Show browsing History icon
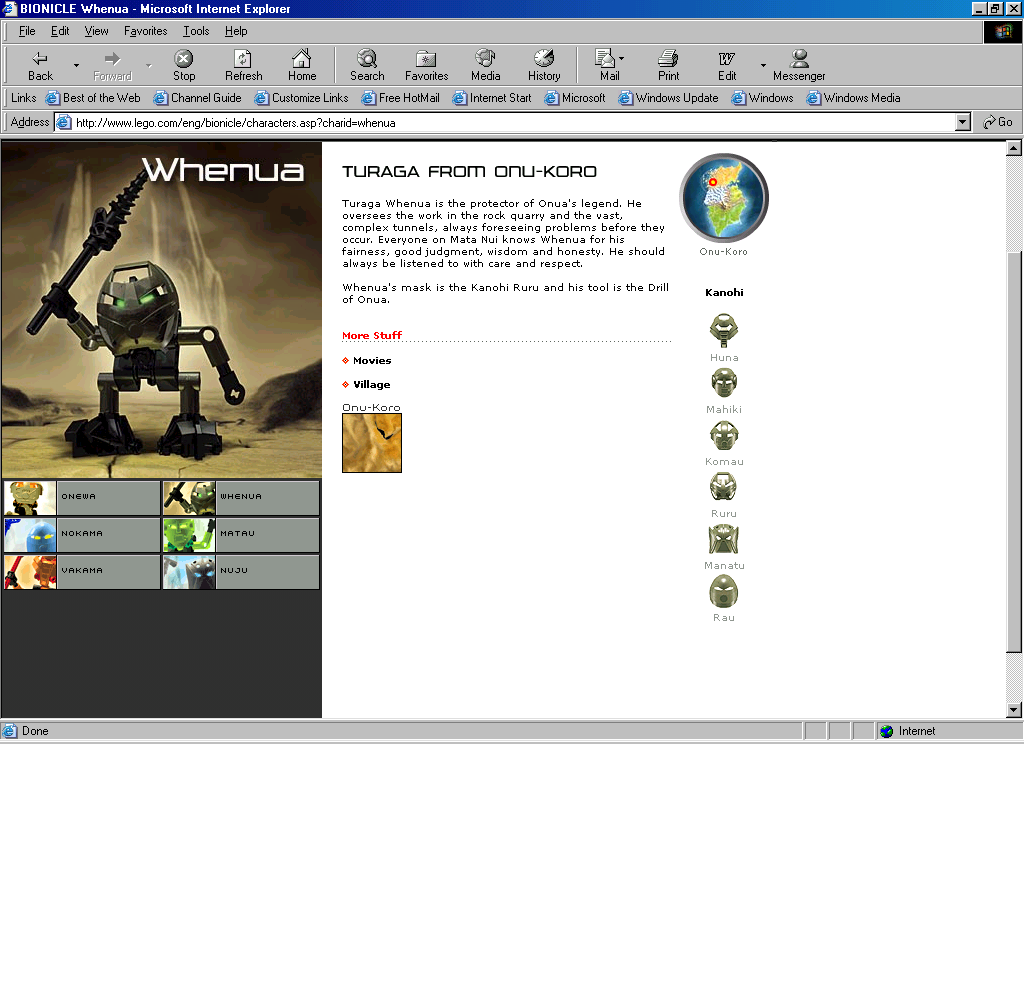The width and height of the screenshot is (1024, 1000). click(x=544, y=65)
